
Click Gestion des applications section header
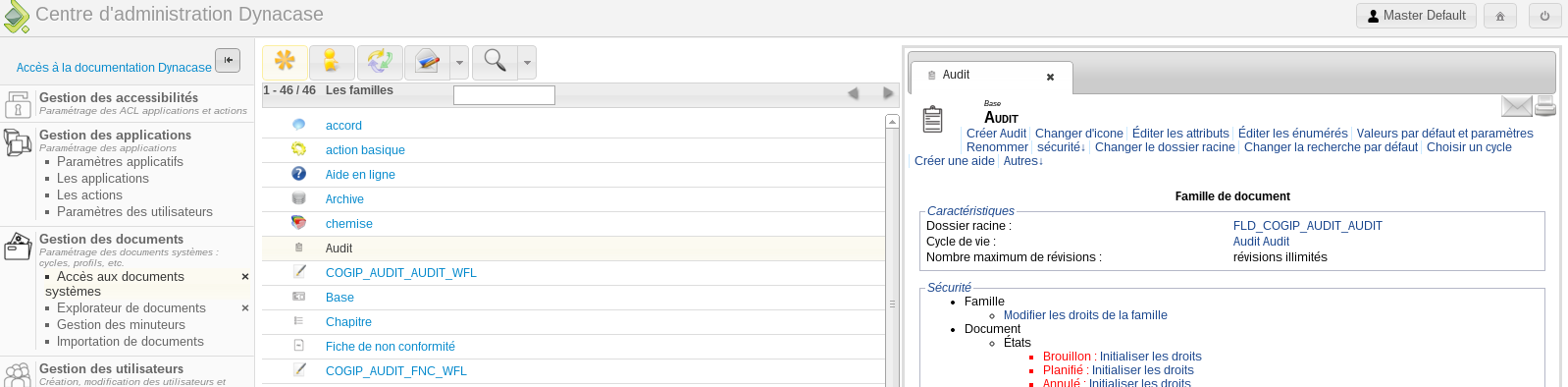coord(116,135)
